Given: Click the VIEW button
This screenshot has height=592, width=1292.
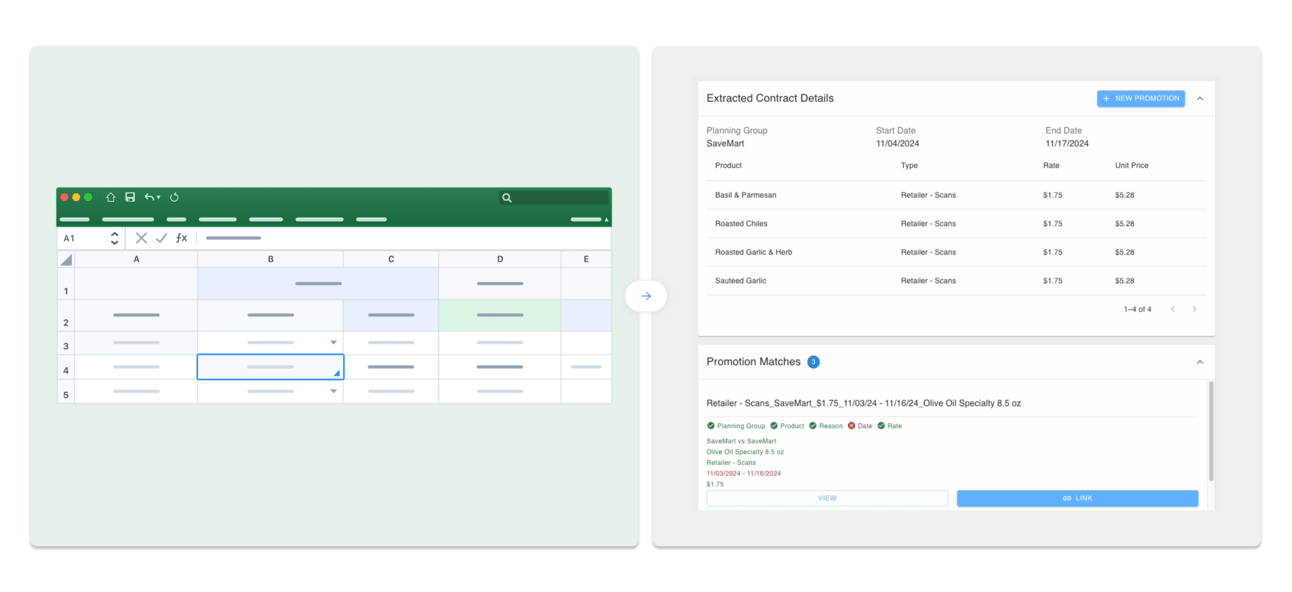Looking at the screenshot, I should tap(827, 498).
